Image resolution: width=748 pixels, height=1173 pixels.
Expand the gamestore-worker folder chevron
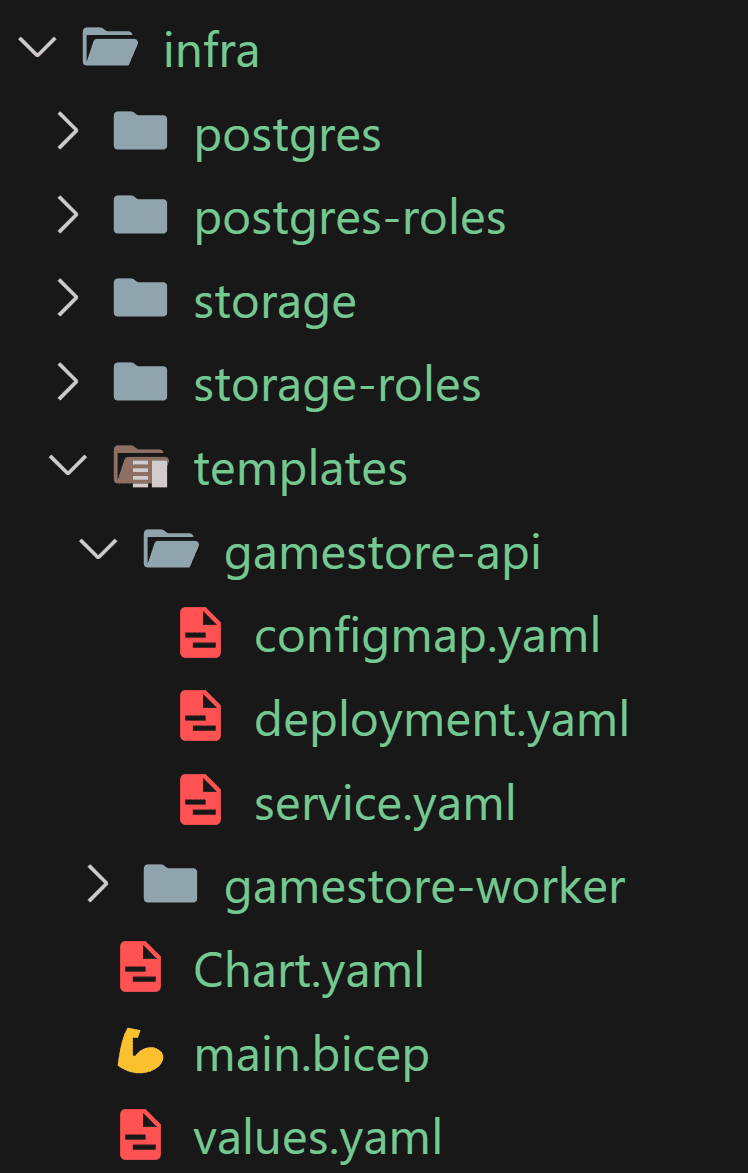[x=98, y=884]
